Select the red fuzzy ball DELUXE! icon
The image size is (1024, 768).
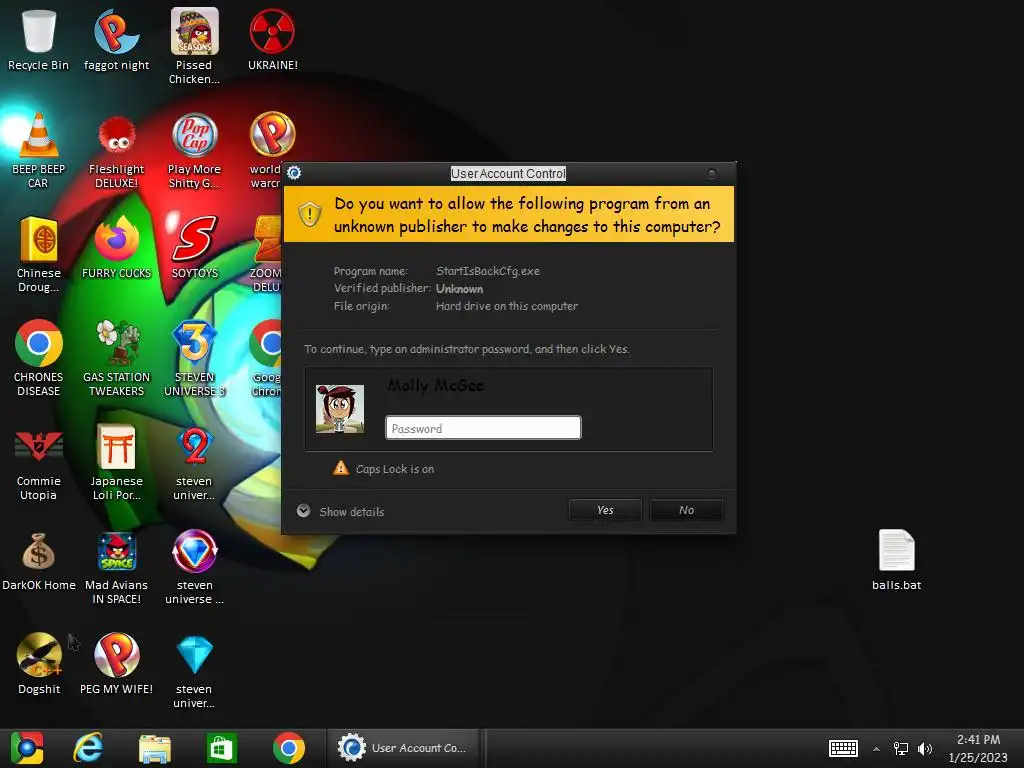coord(116,150)
